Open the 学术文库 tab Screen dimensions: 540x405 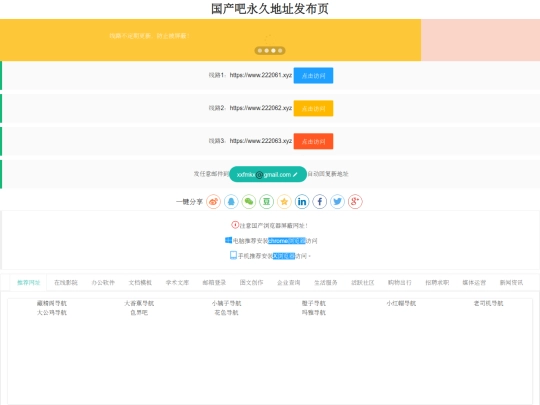click(177, 283)
